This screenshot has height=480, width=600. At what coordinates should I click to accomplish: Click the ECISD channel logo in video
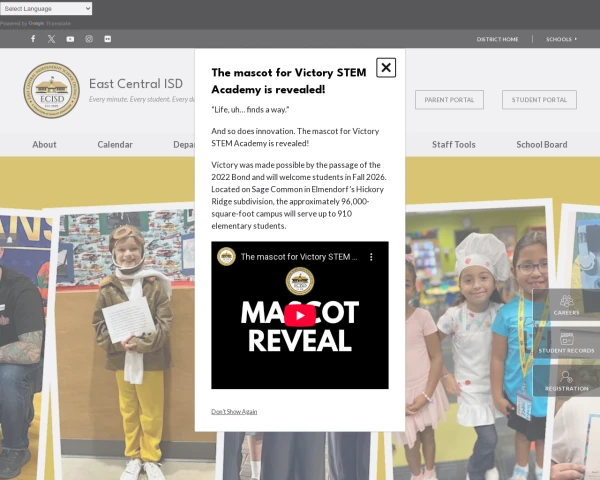tap(226, 256)
